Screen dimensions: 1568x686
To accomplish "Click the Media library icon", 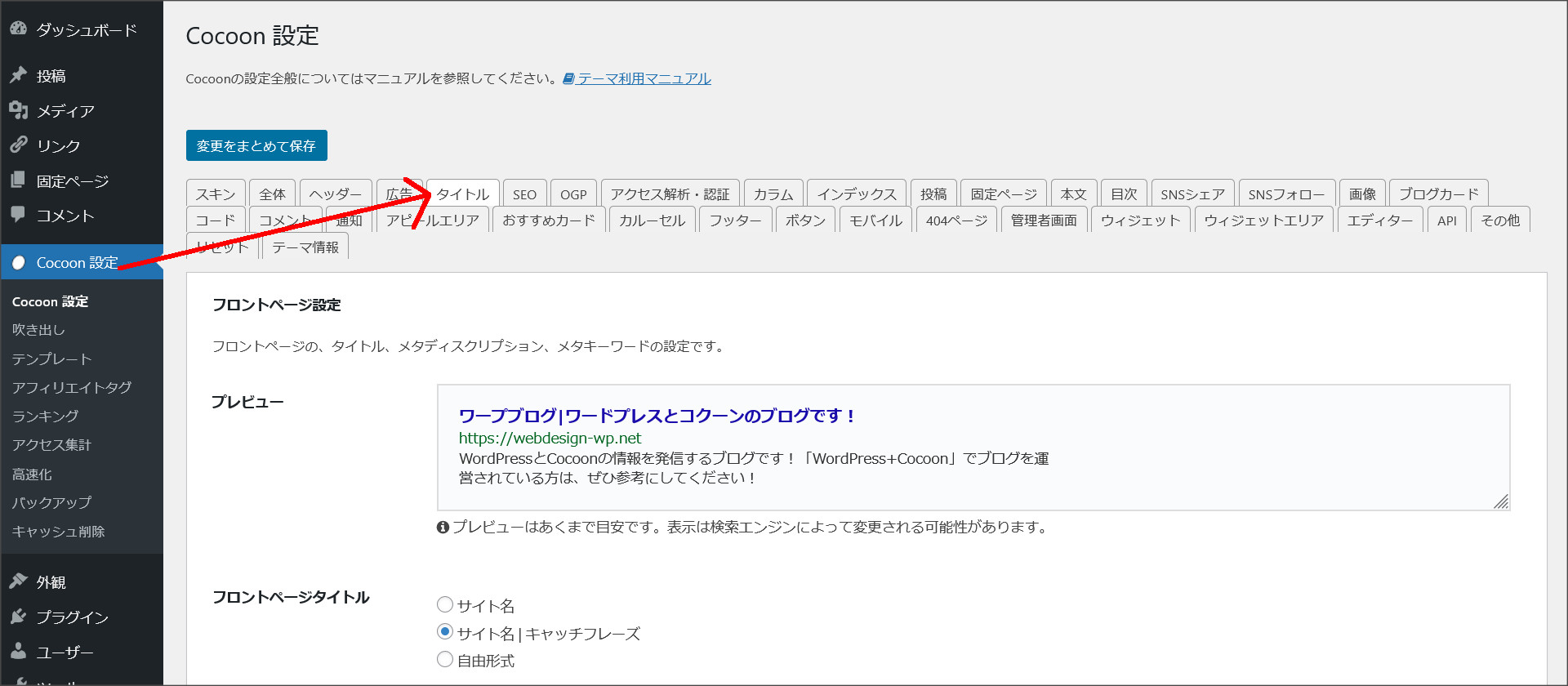I will coord(18,110).
